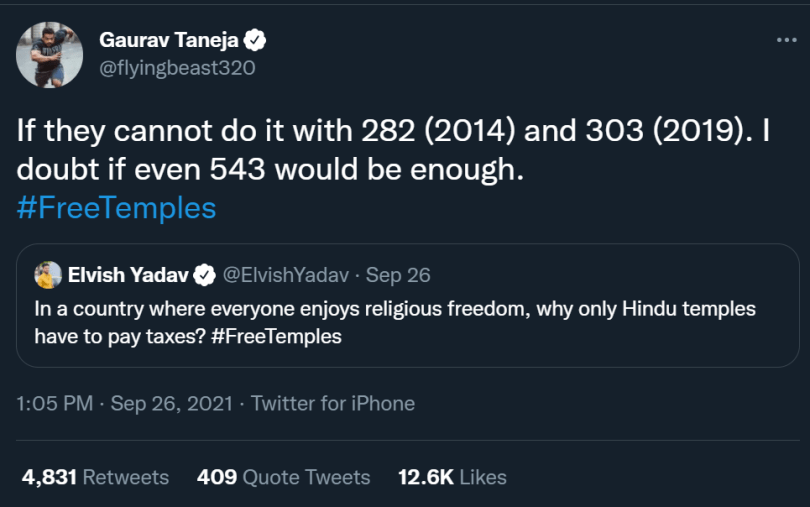This screenshot has height=507, width=810.
Task: Click #FreeTemples in the quoted tweet
Action: 276,336
